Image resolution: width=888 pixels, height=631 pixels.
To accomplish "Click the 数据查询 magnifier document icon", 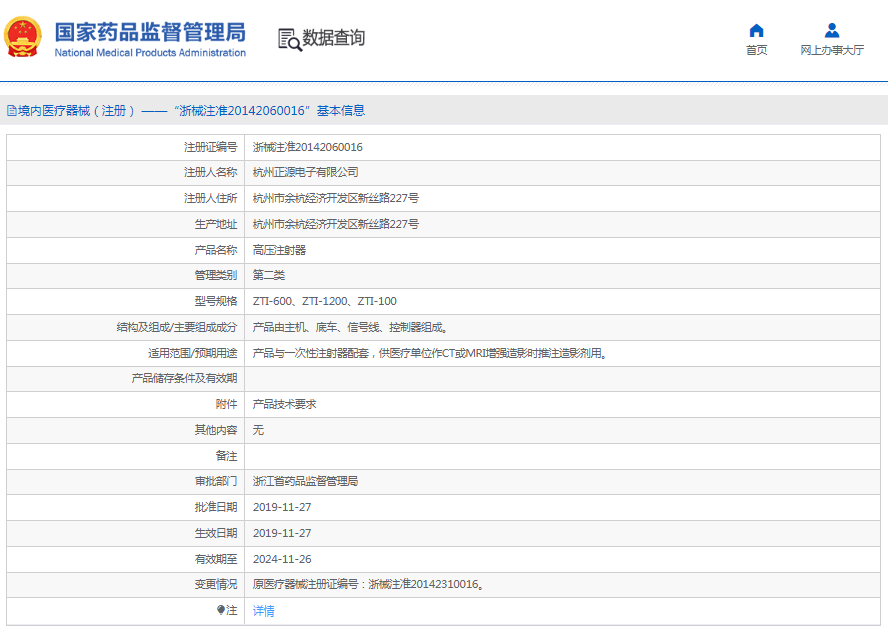I will [x=289, y=39].
